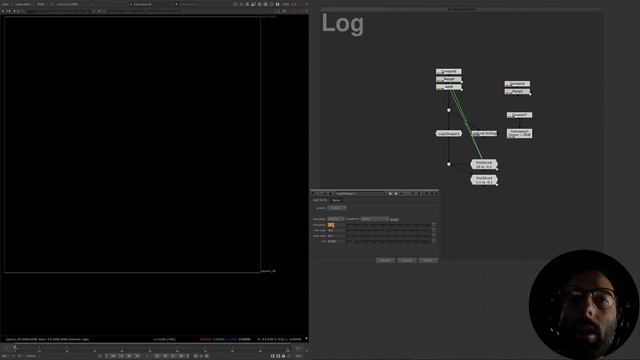This screenshot has height=360, width=640.
Task: Select the topmost node of the left stack
Action: click(x=449, y=71)
